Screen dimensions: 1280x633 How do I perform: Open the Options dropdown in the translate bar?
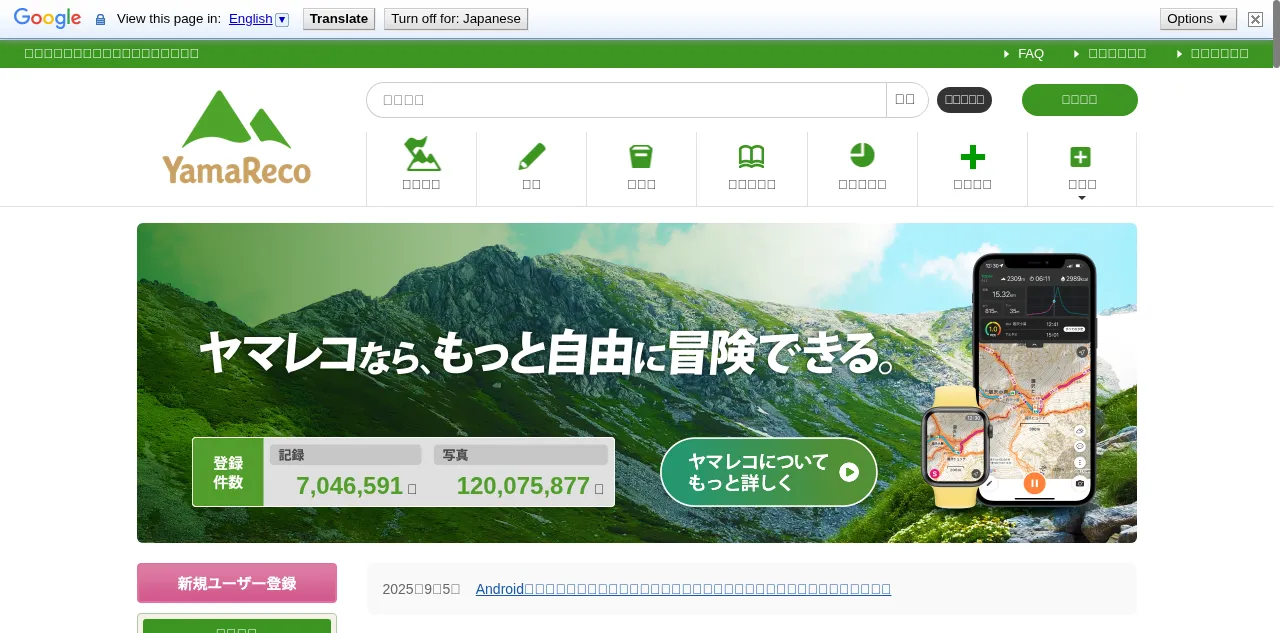(x=1198, y=19)
